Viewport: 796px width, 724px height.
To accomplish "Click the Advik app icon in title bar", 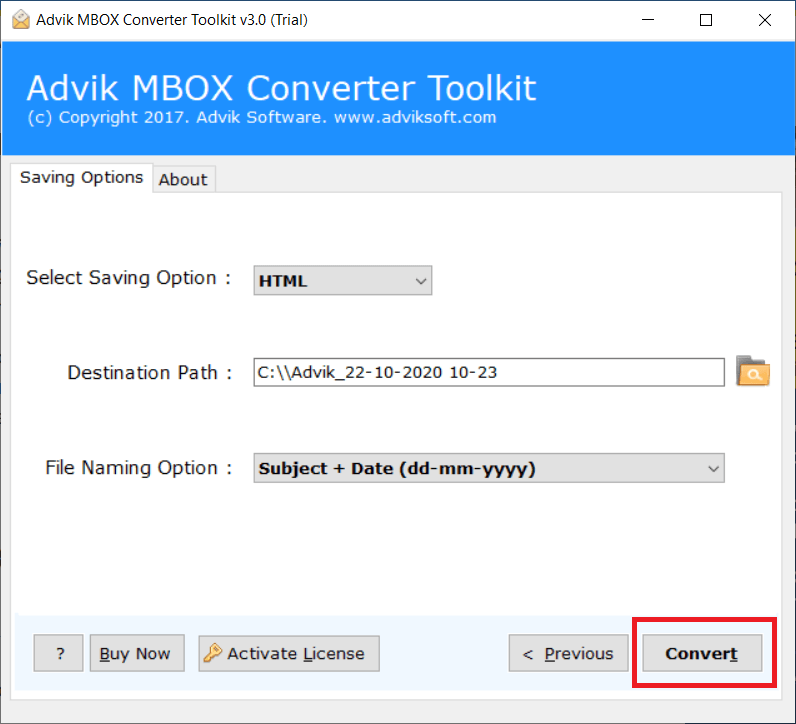I will coord(21,20).
